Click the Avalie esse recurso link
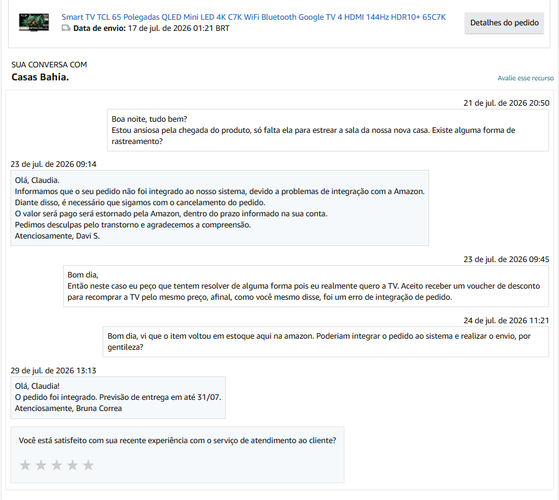This screenshot has height=500, width=559. [525, 78]
